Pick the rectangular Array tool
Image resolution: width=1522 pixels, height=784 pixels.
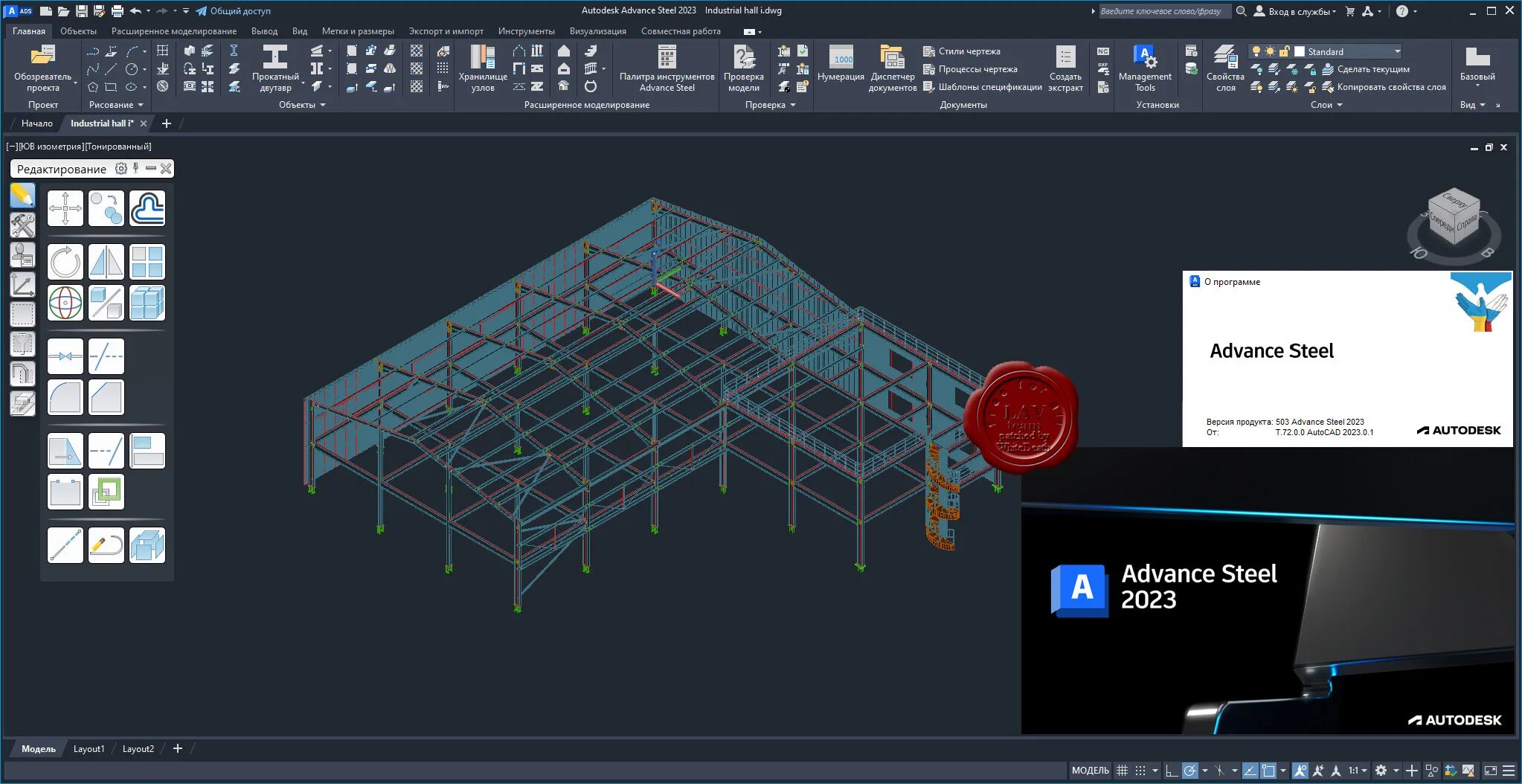pyautogui.click(x=147, y=262)
